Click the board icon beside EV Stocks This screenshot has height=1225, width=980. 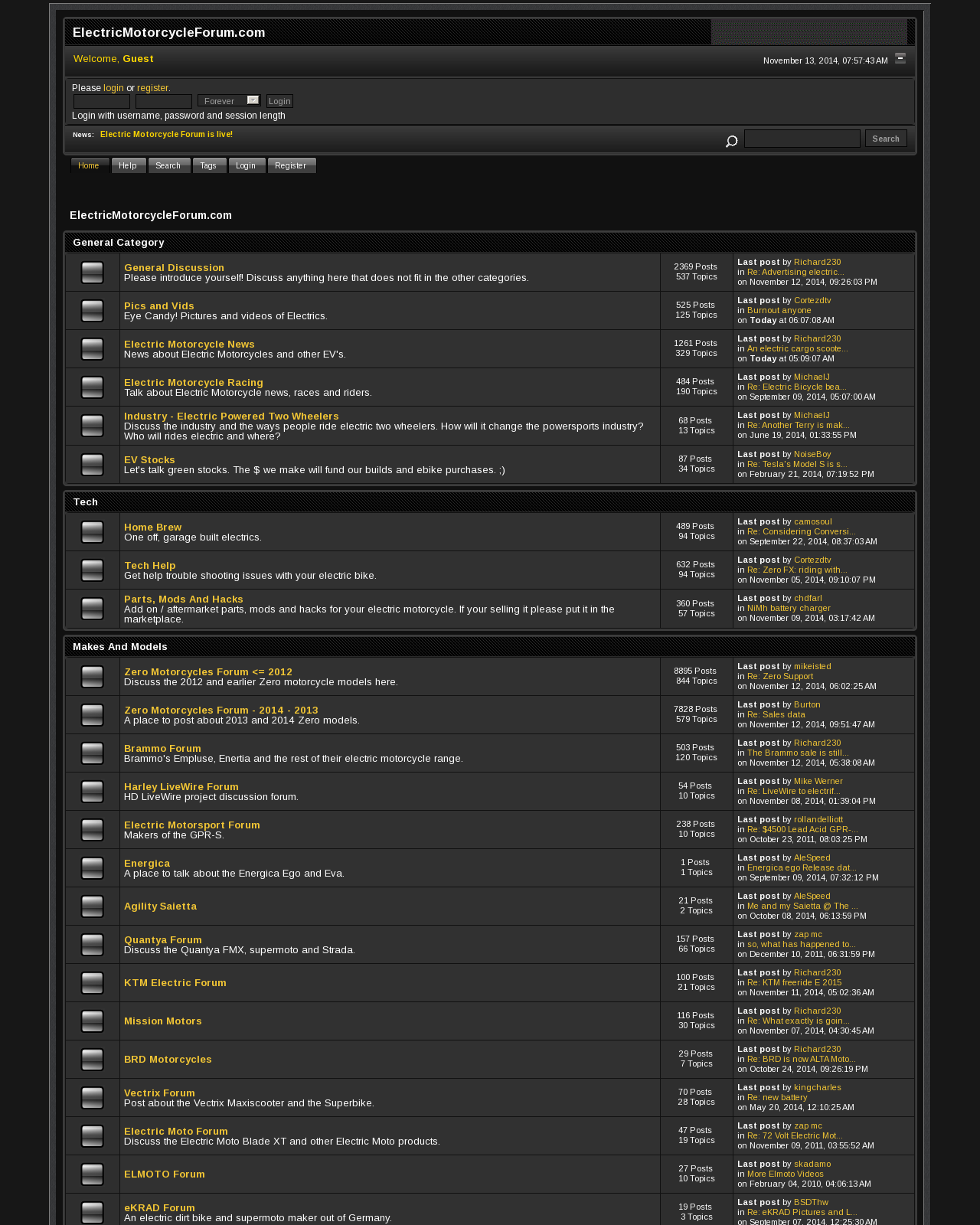(x=93, y=465)
